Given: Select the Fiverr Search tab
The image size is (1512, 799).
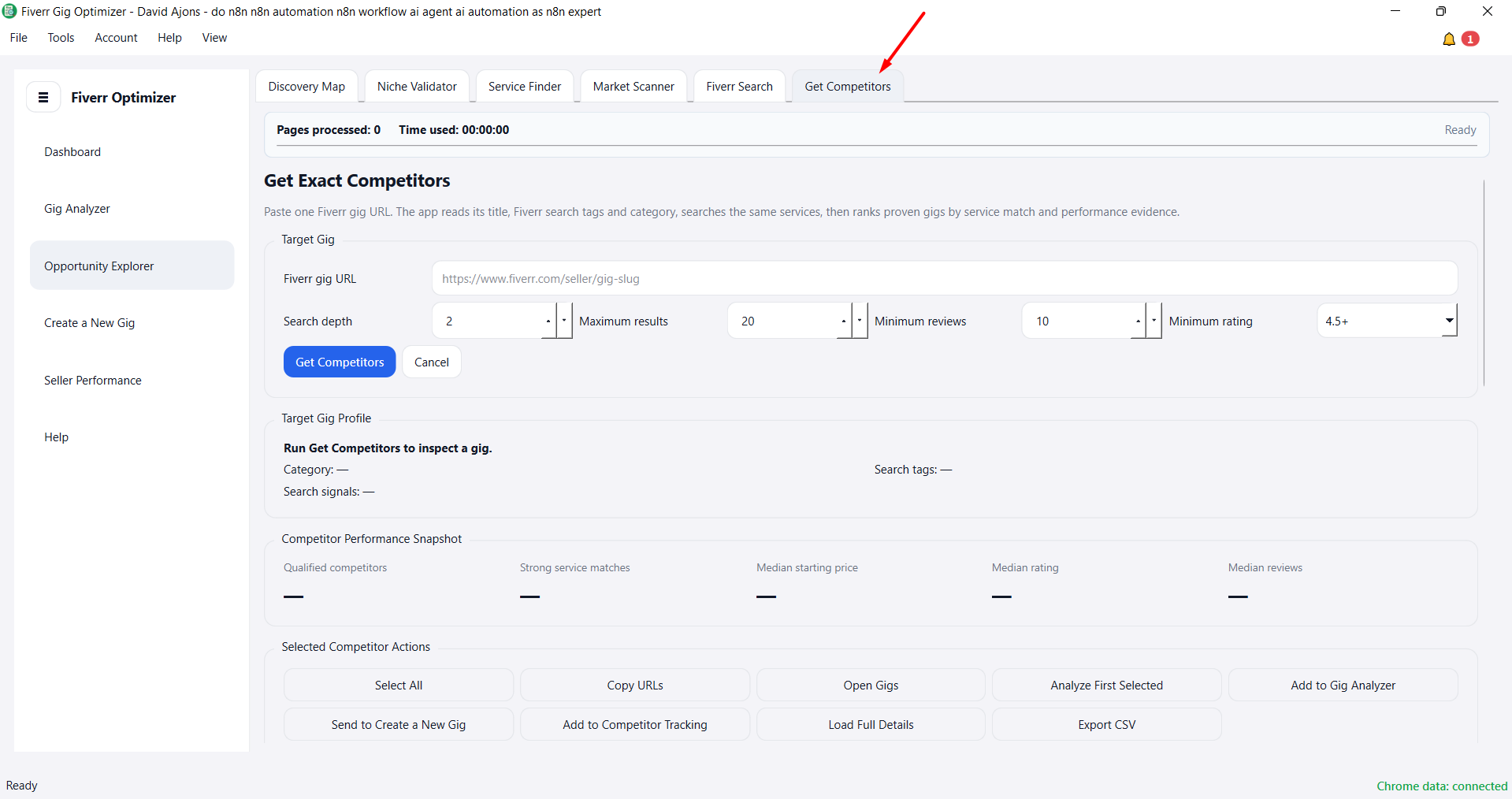Looking at the screenshot, I should pyautogui.click(x=739, y=87).
